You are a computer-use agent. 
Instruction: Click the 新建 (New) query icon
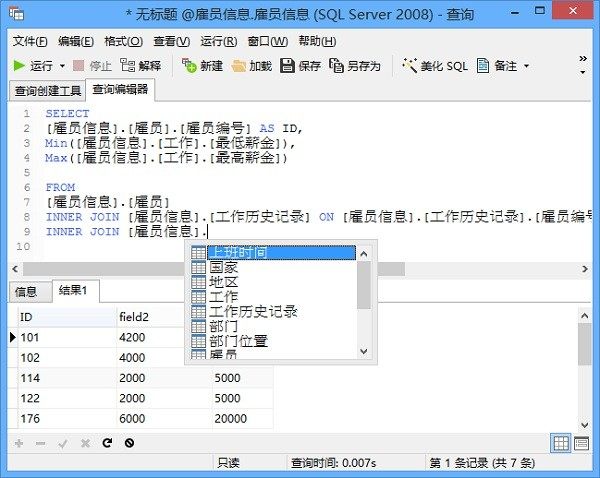click(x=203, y=66)
